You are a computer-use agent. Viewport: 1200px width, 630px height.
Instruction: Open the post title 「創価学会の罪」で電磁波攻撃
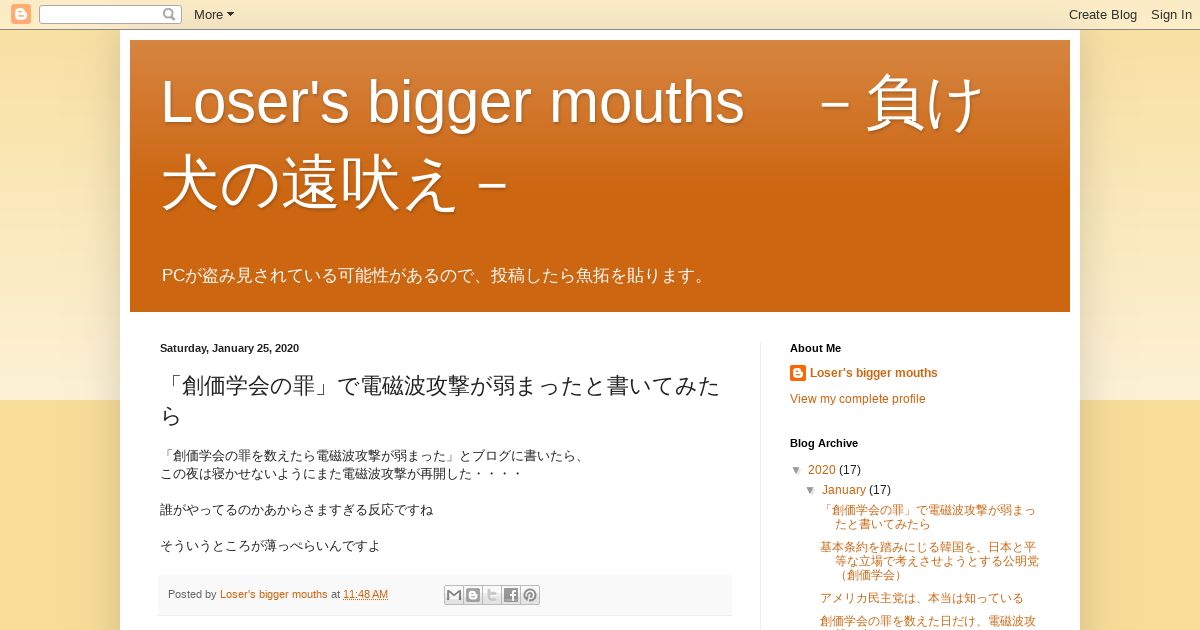pyautogui.click(x=440, y=400)
